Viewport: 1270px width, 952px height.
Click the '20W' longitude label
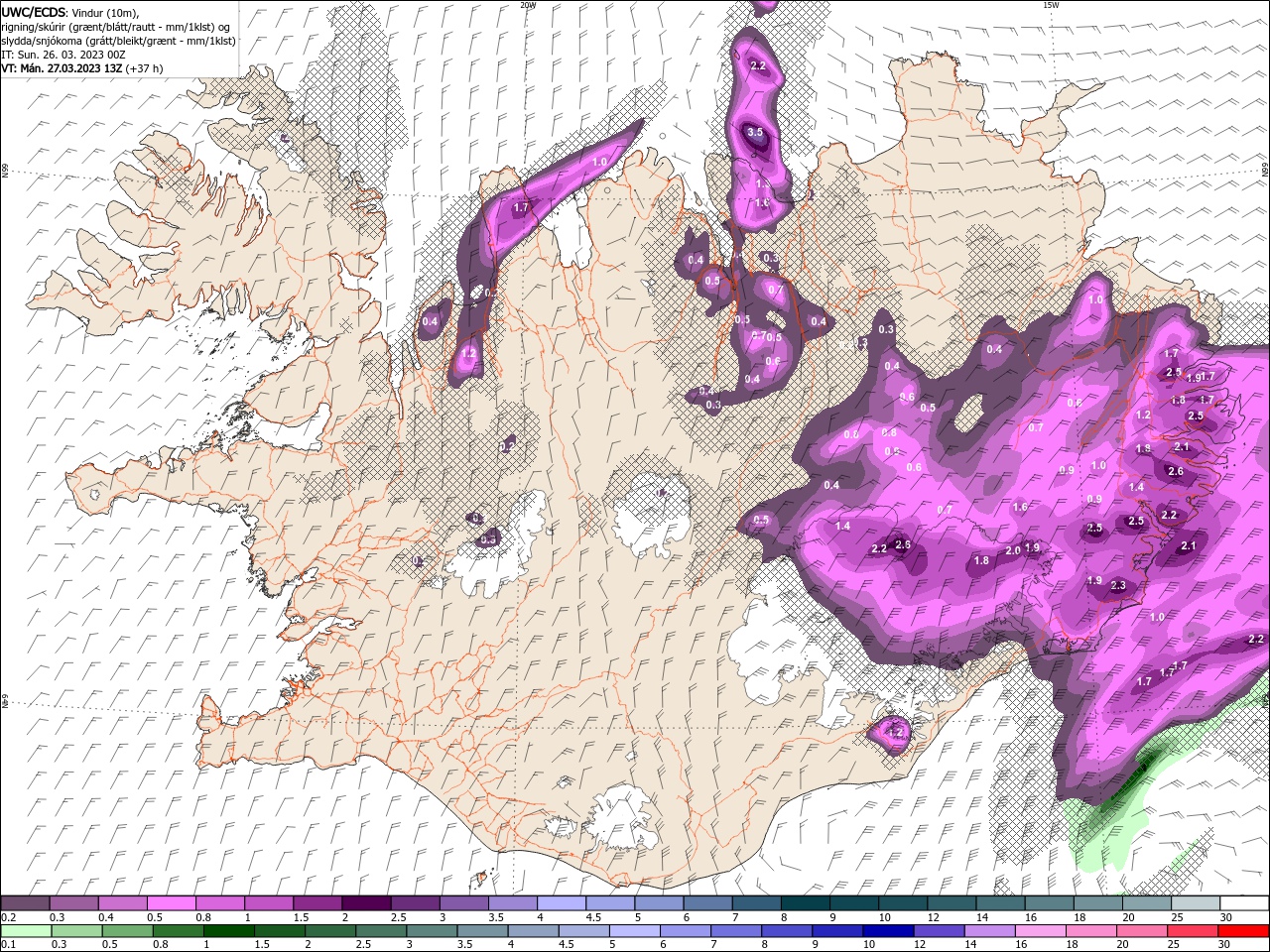pos(528,5)
